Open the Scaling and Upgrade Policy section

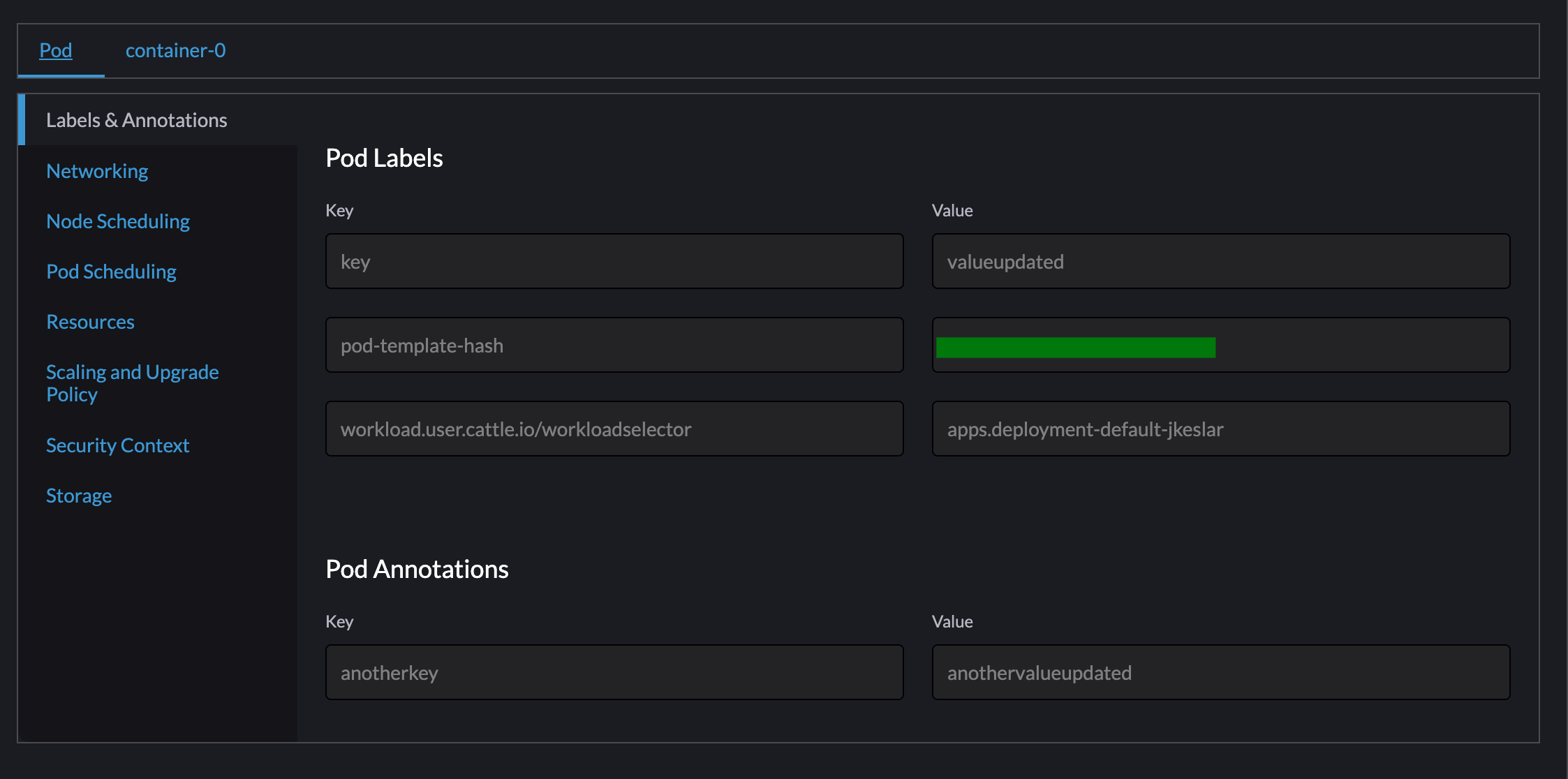tap(132, 383)
